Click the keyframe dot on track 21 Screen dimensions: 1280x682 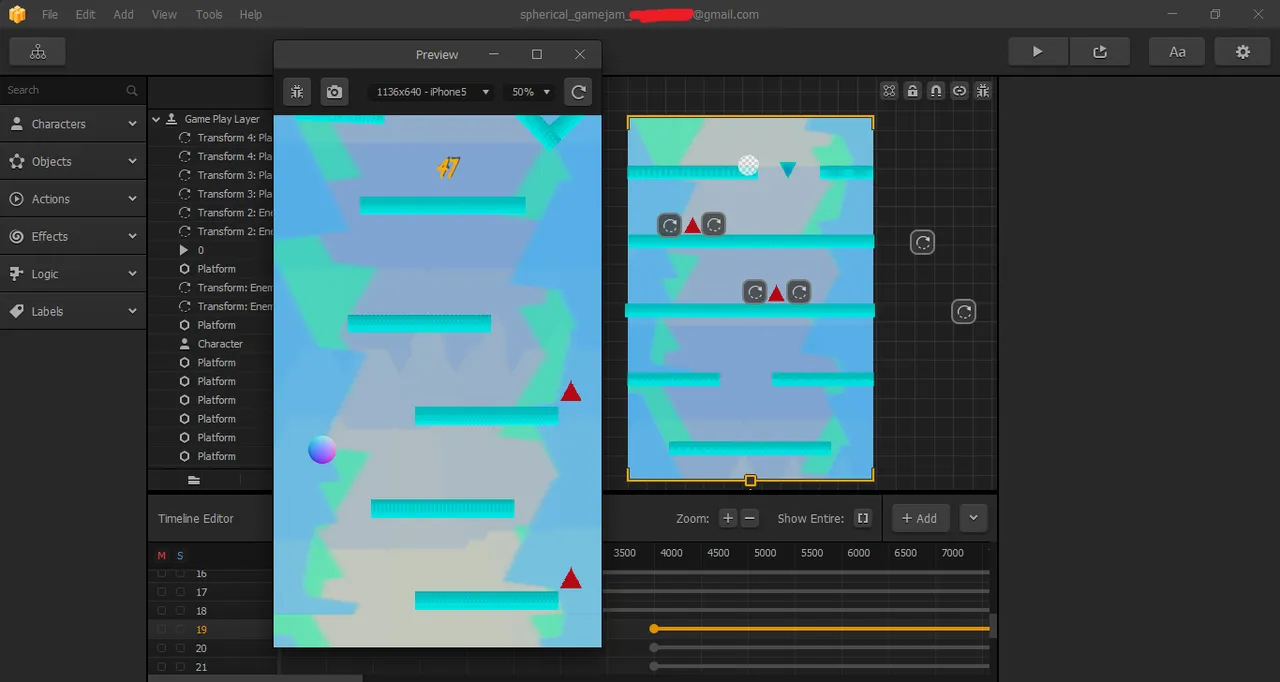click(x=654, y=666)
